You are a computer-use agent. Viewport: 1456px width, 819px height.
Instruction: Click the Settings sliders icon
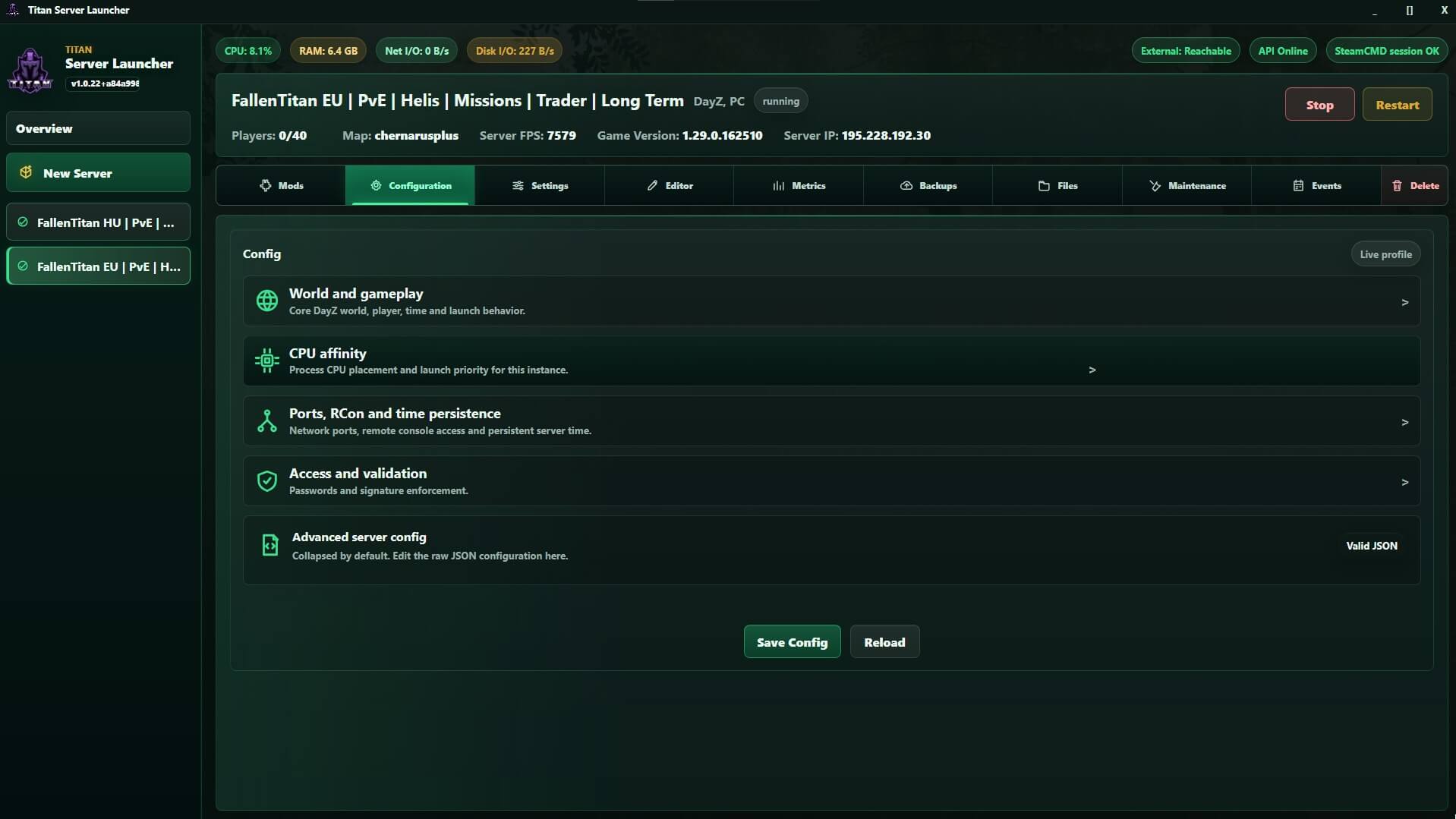(x=518, y=185)
